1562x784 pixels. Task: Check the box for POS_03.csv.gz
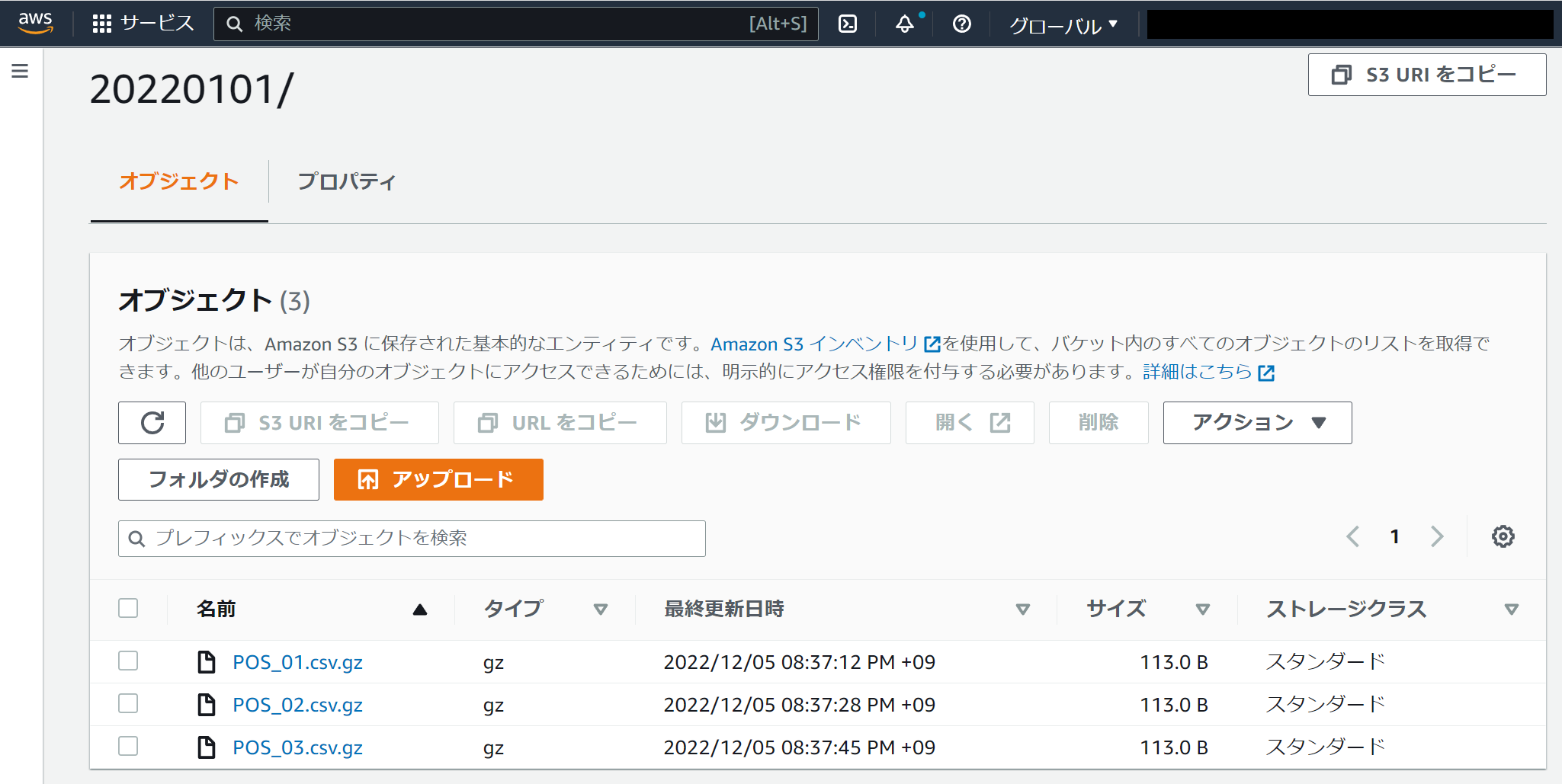(x=128, y=746)
